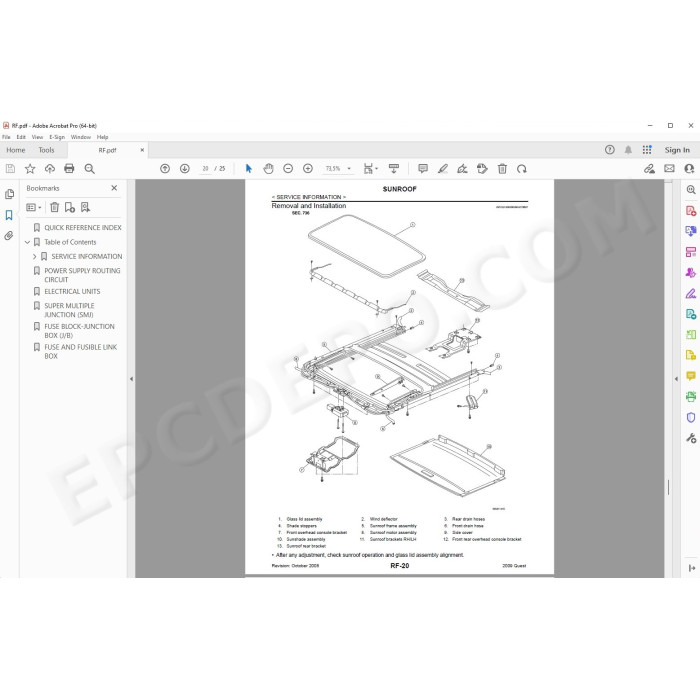Open the find text magnifier icon
This screenshot has width=700, height=700.
pyautogui.click(x=89, y=169)
